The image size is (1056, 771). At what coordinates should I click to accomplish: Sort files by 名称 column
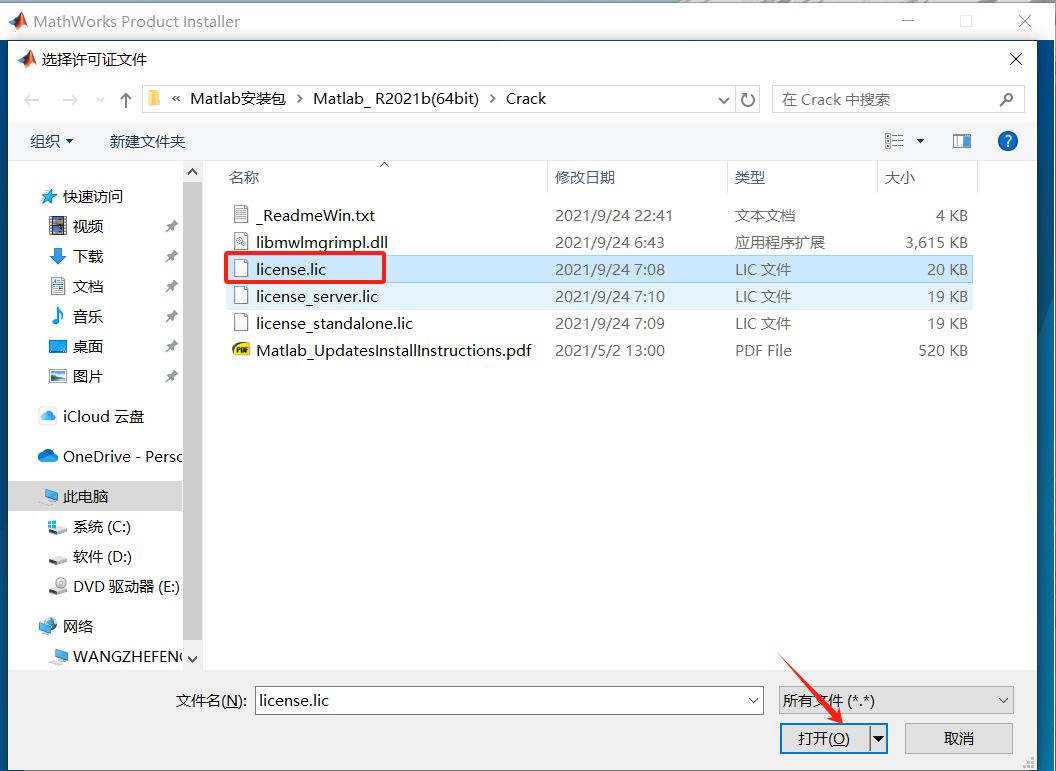pyautogui.click(x=243, y=178)
